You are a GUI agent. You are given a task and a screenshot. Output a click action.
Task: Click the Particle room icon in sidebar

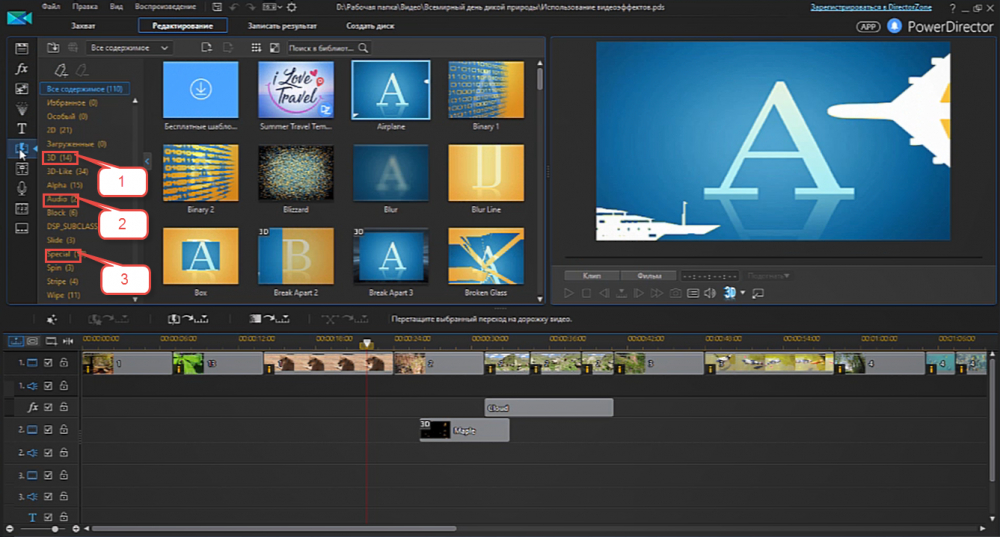point(21,109)
